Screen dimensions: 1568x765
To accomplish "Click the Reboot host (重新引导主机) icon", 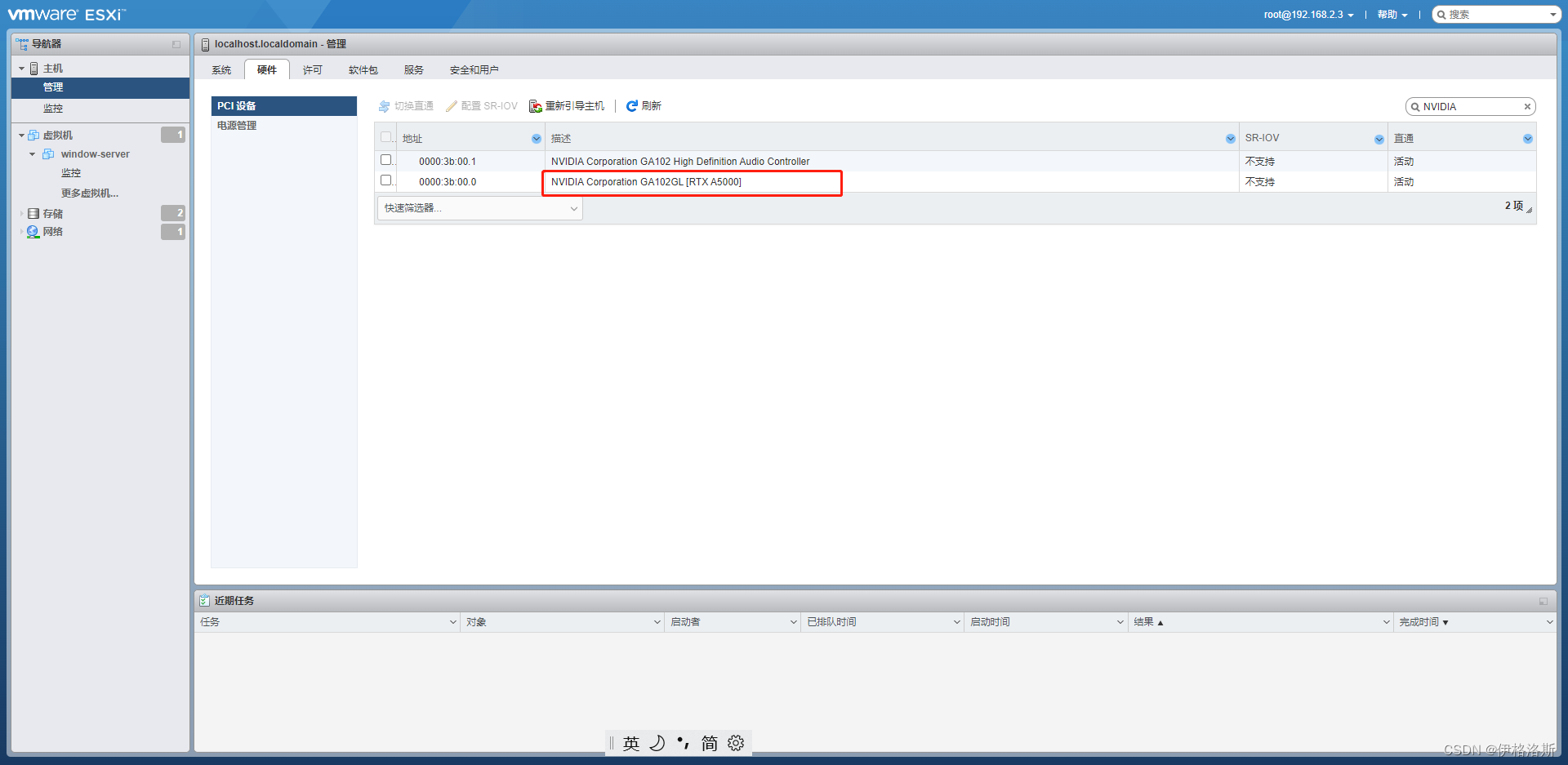I will click(x=536, y=106).
